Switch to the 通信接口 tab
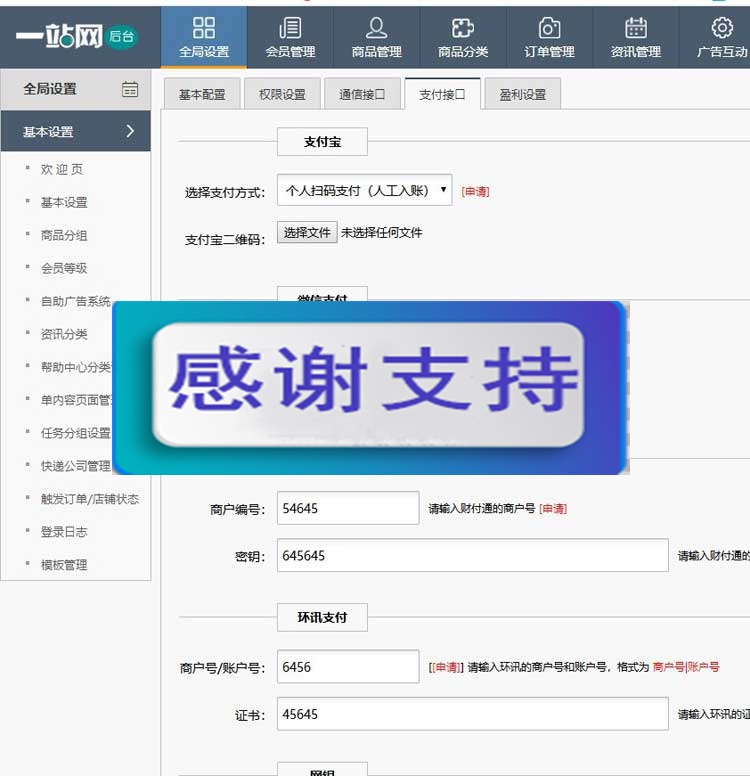Image resolution: width=750 pixels, height=776 pixels. pyautogui.click(x=362, y=95)
